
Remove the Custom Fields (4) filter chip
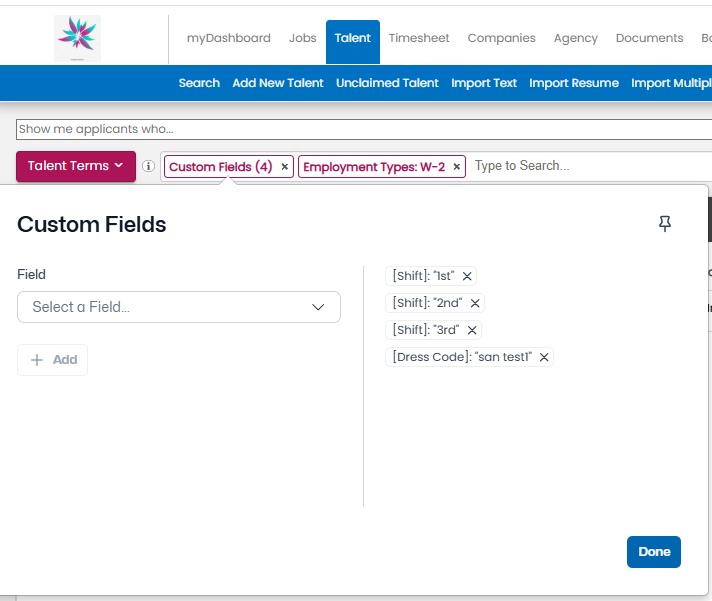(285, 167)
